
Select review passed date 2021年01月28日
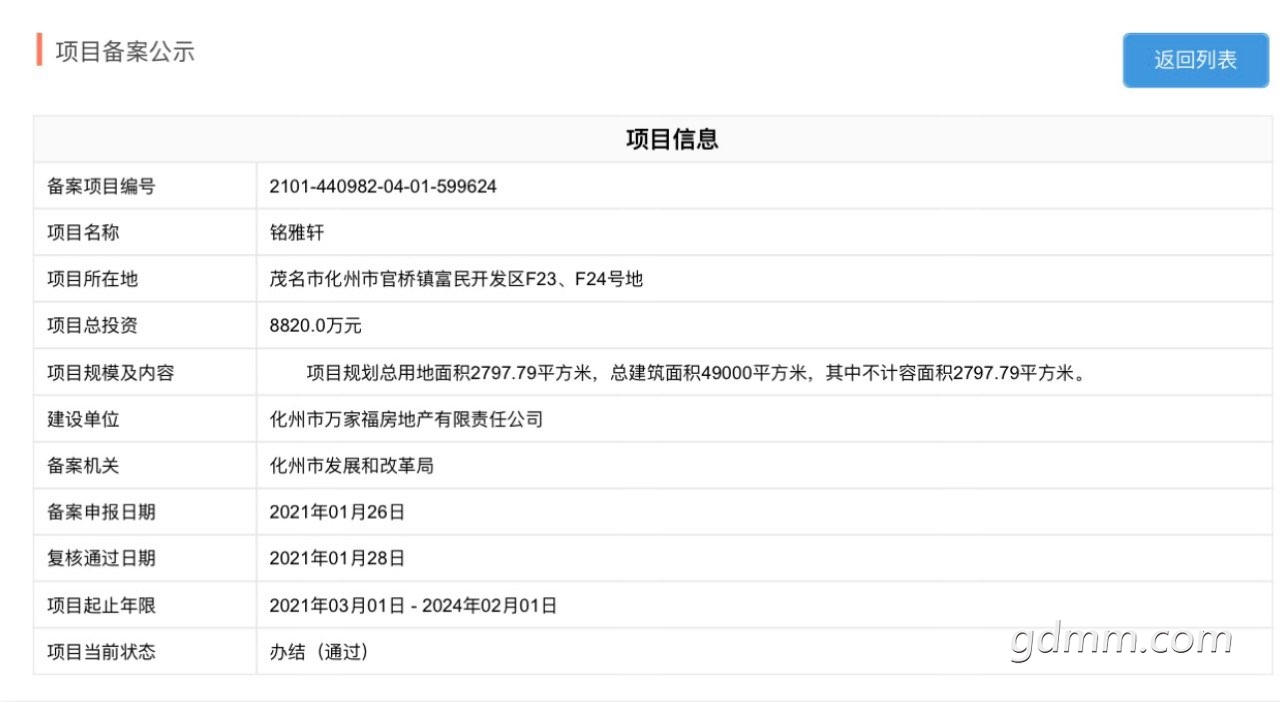pos(337,558)
